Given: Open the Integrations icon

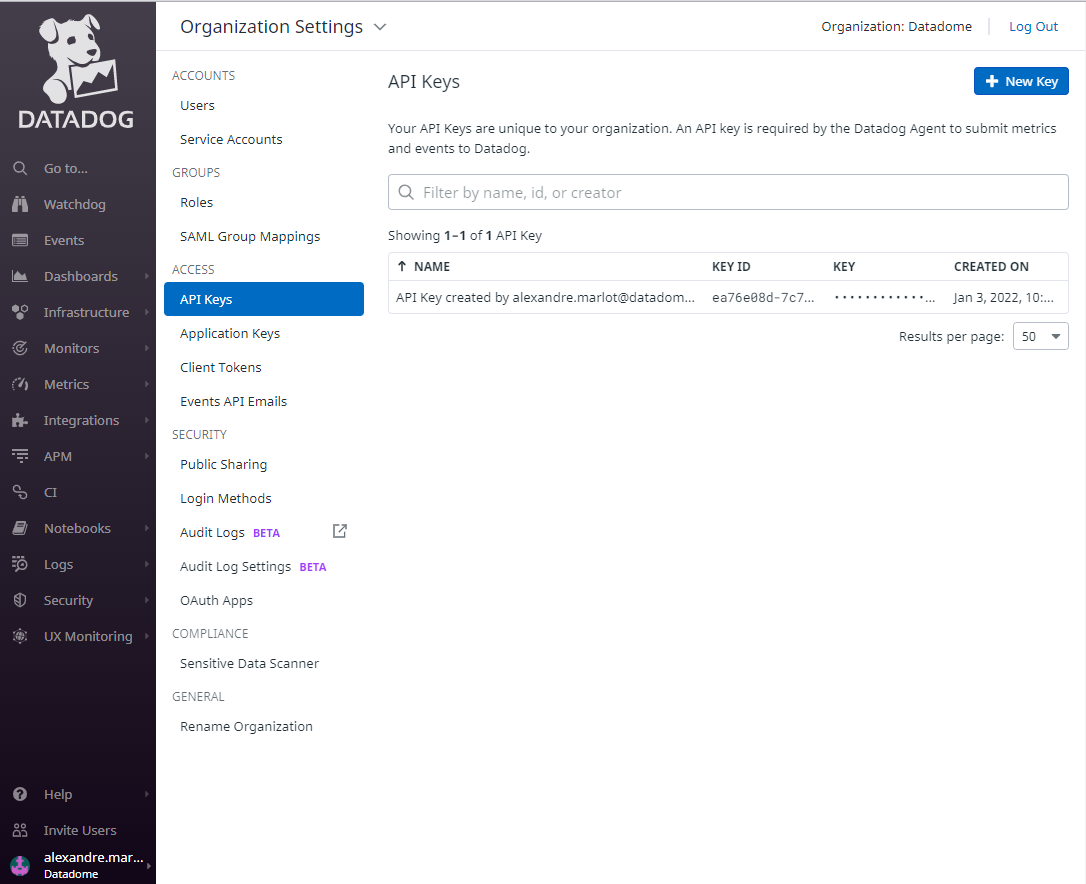Looking at the screenshot, I should tap(20, 420).
